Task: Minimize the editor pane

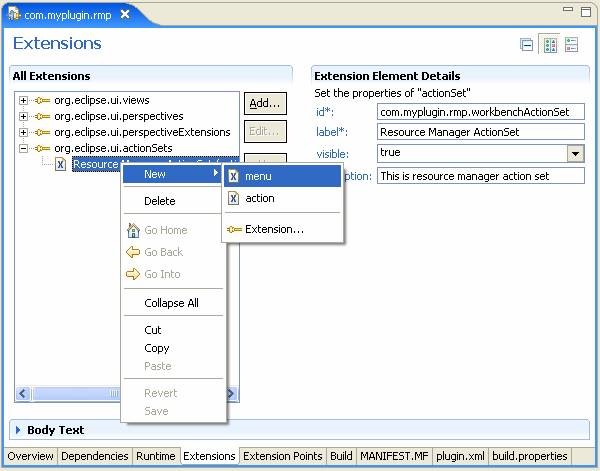Action: (x=568, y=9)
